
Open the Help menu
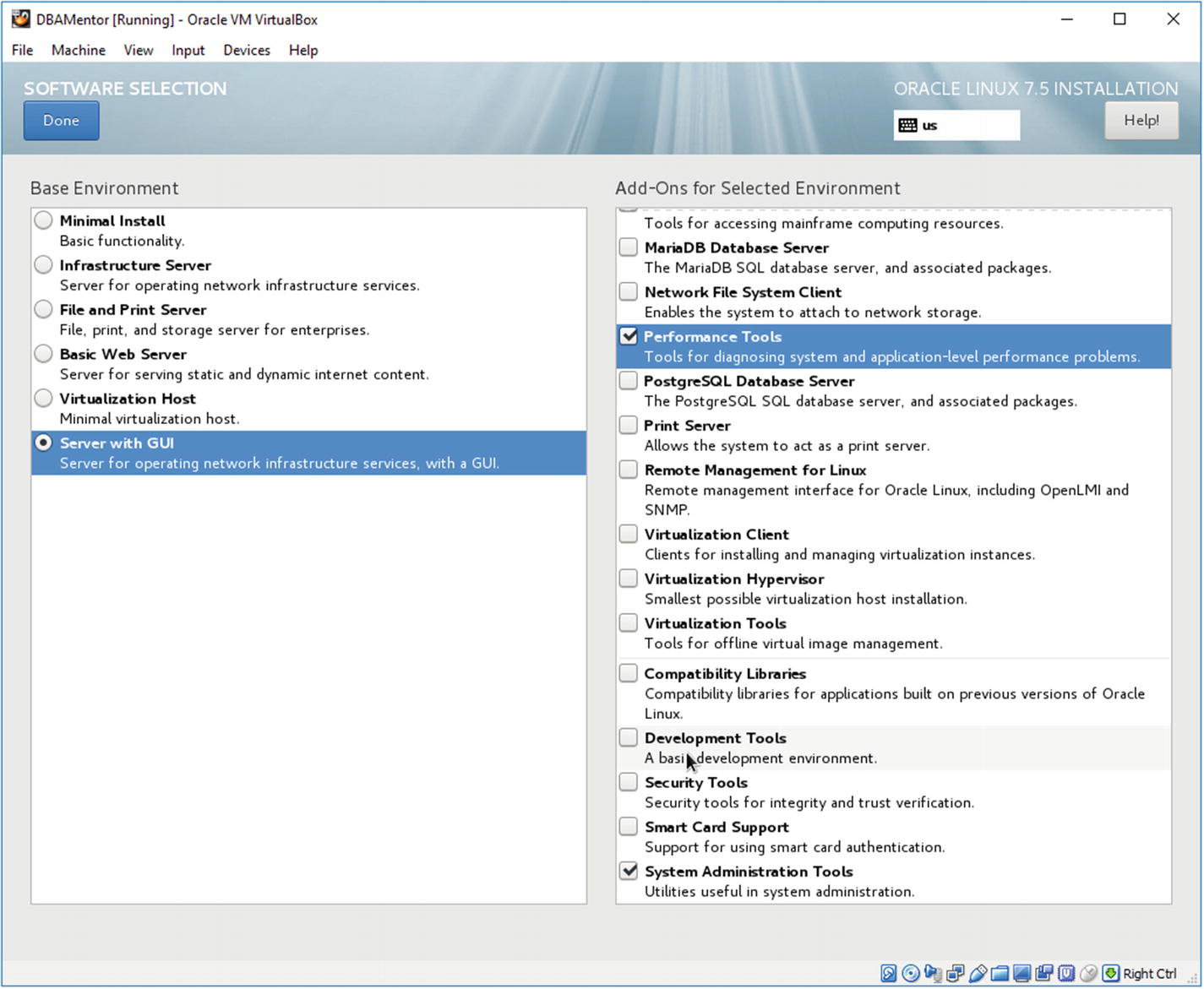303,50
